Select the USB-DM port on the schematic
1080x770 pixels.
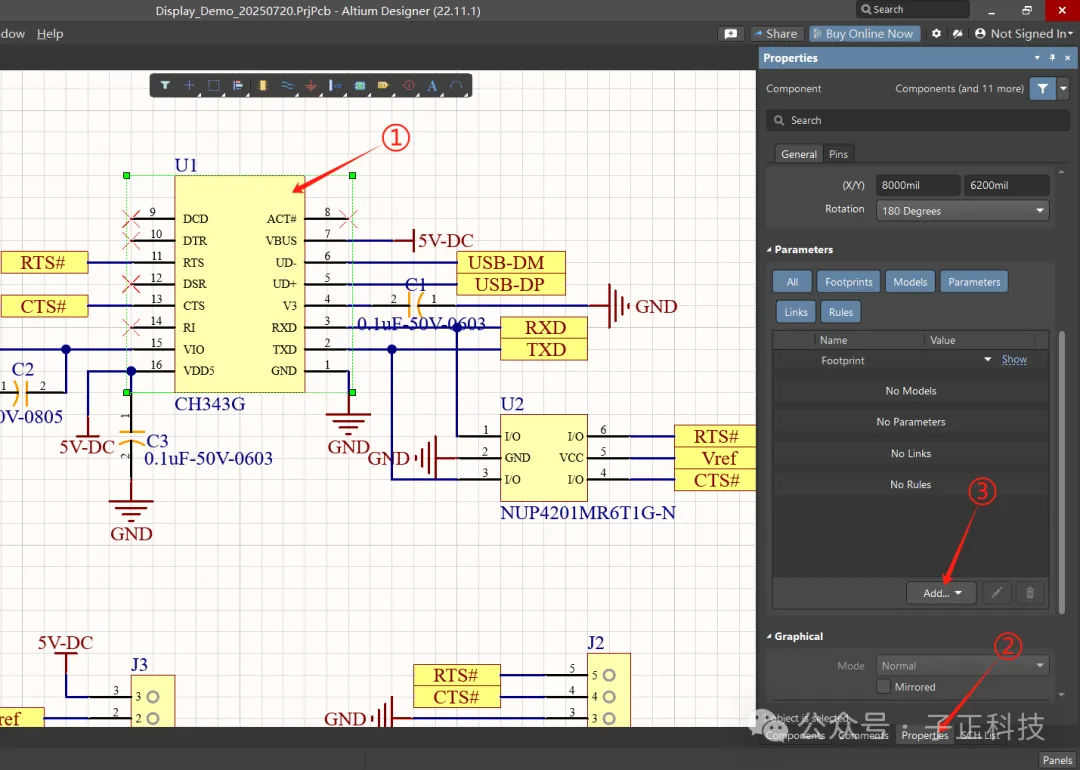pyautogui.click(x=511, y=262)
